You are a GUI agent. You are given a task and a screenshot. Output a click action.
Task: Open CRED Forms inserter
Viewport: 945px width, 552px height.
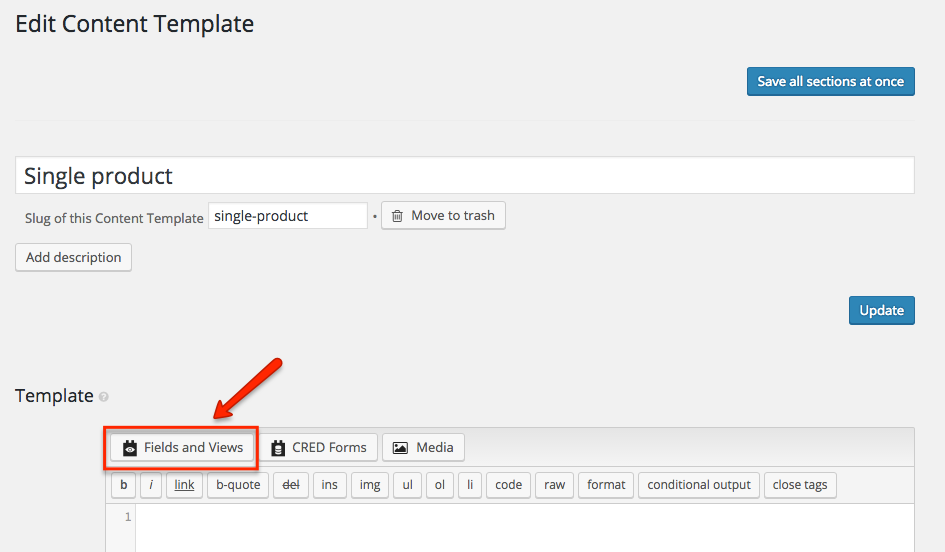click(x=319, y=447)
